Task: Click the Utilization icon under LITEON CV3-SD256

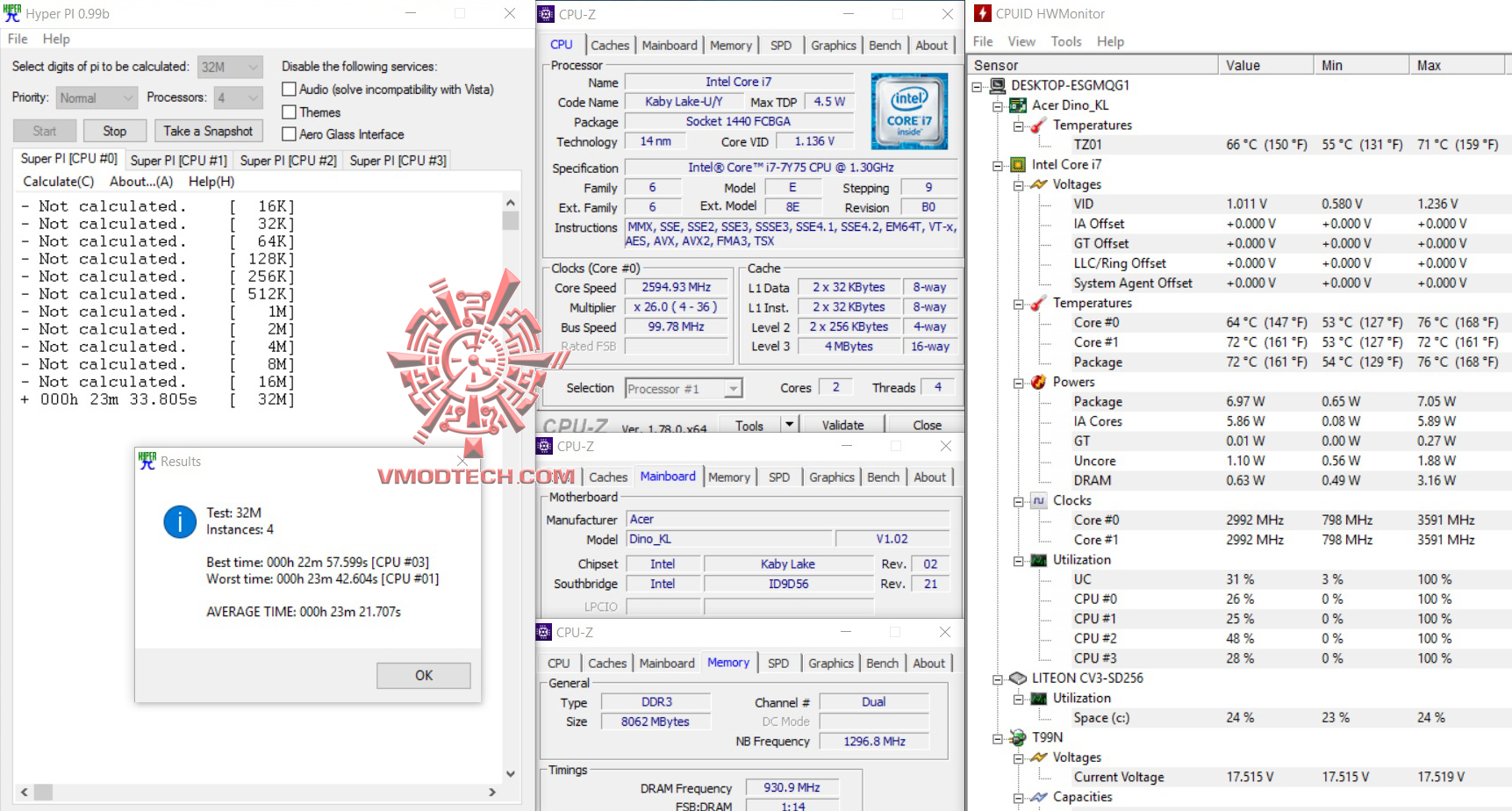Action: coord(1039,699)
